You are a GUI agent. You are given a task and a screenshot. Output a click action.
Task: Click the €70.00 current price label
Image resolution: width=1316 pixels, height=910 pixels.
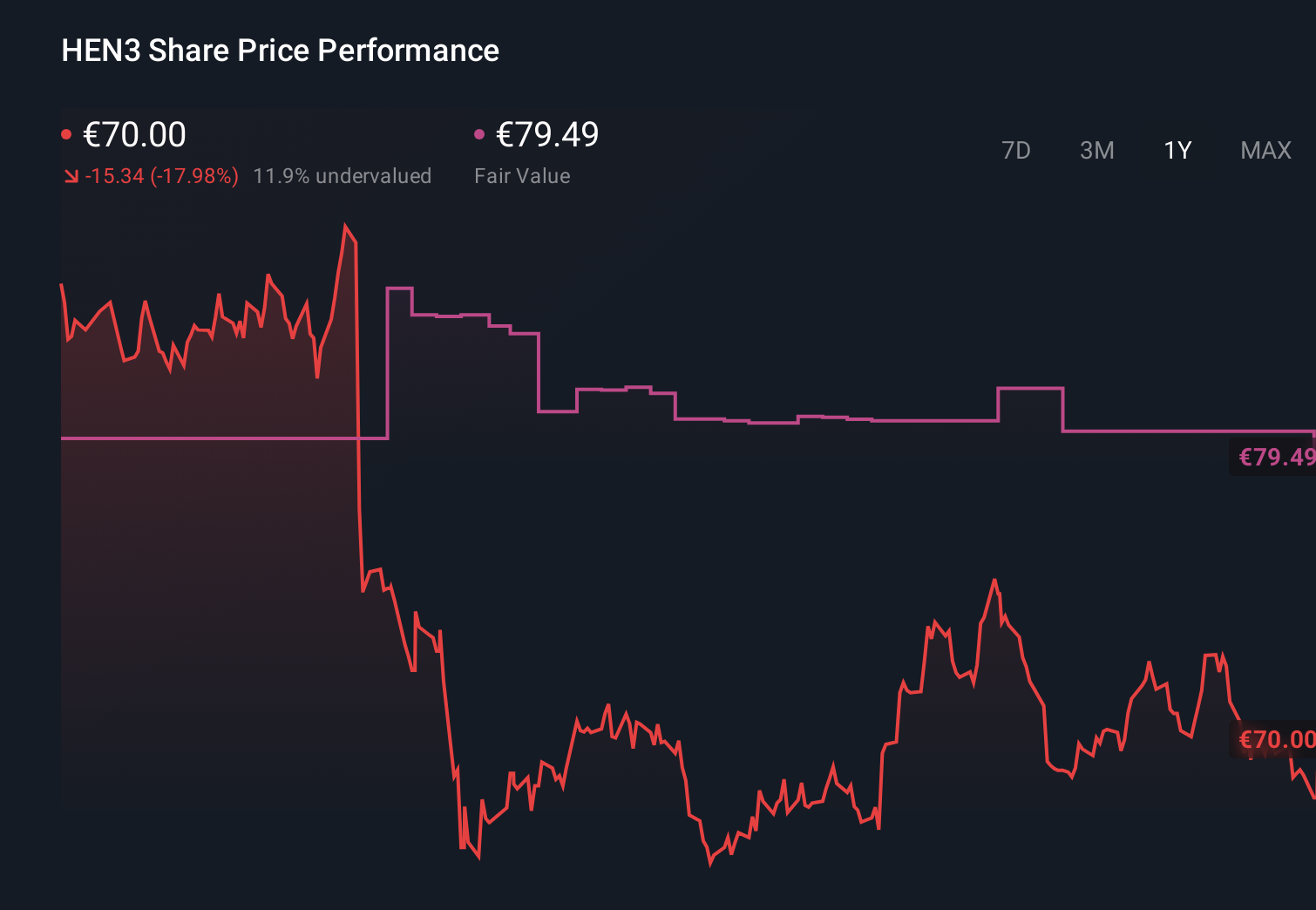[x=134, y=134]
